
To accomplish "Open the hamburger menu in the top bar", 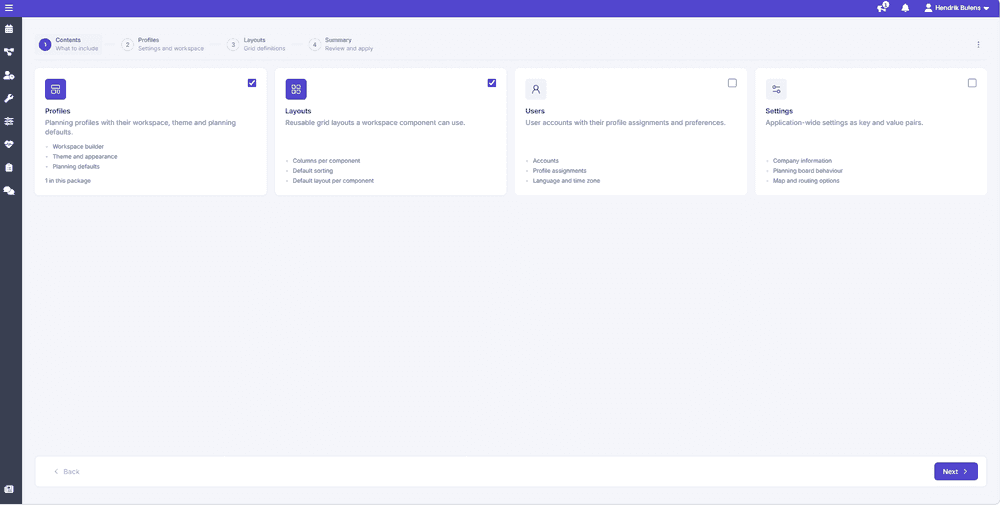I will tap(9, 8).
